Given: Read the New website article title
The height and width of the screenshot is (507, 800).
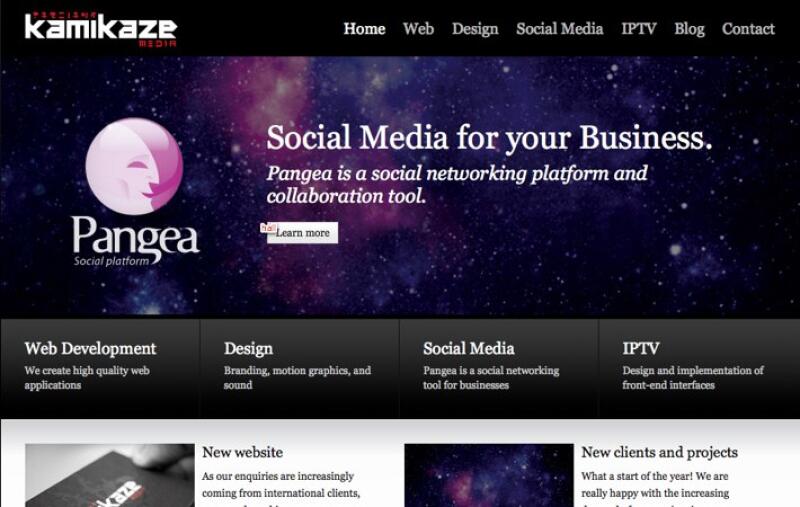Looking at the screenshot, I should click(x=242, y=452).
